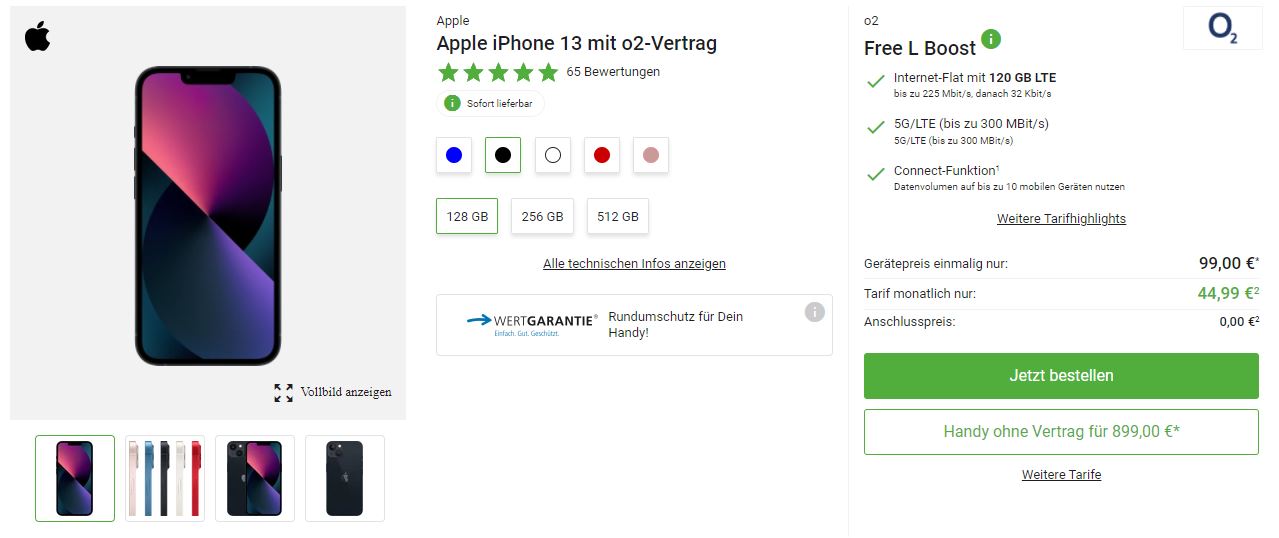Click the Wertgarantie info icon
The image size is (1279, 538).
click(x=815, y=312)
